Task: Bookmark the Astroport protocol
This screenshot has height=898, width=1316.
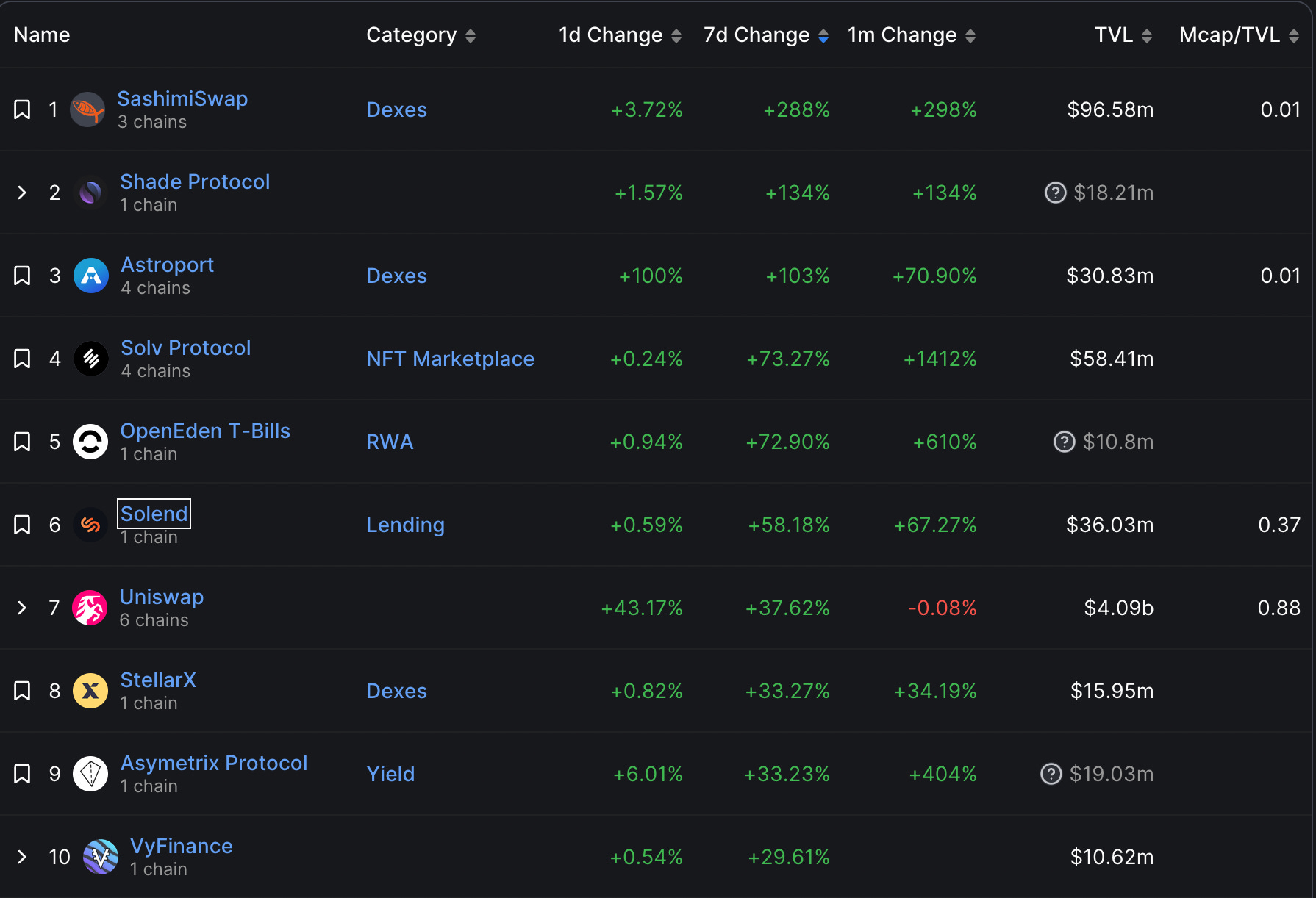Action: [22, 276]
